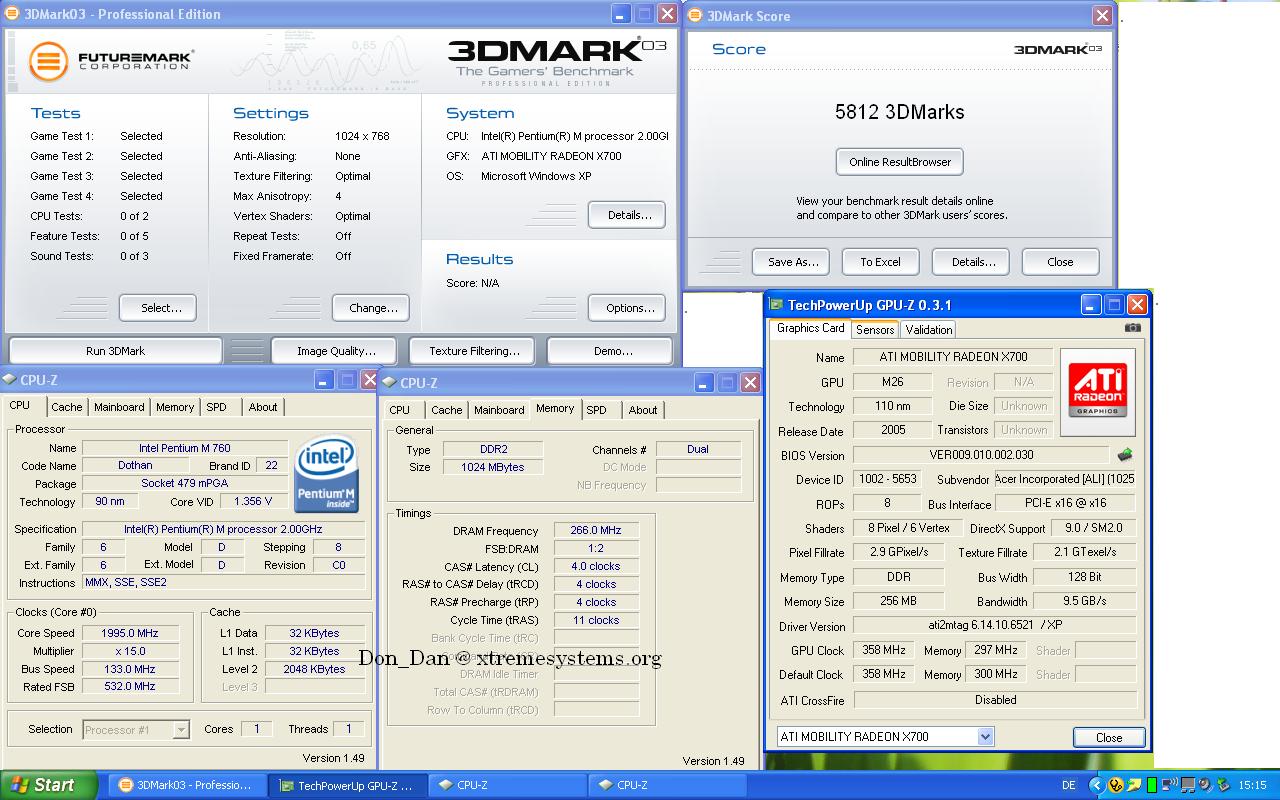The width and height of the screenshot is (1280, 800).
Task: Save the BIOS with the chip icon
Action: [1125, 455]
